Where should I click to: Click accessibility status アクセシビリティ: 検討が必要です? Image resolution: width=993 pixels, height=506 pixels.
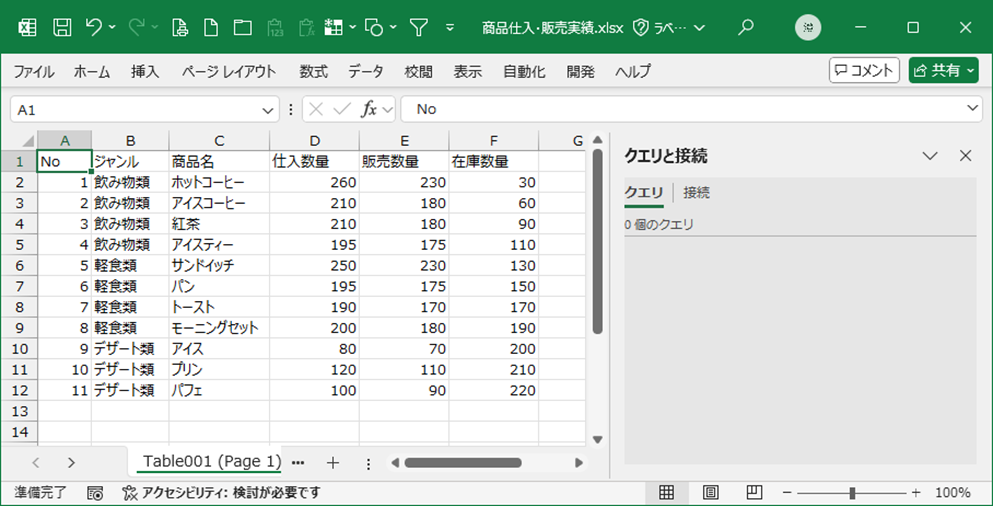pyautogui.click(x=221, y=493)
